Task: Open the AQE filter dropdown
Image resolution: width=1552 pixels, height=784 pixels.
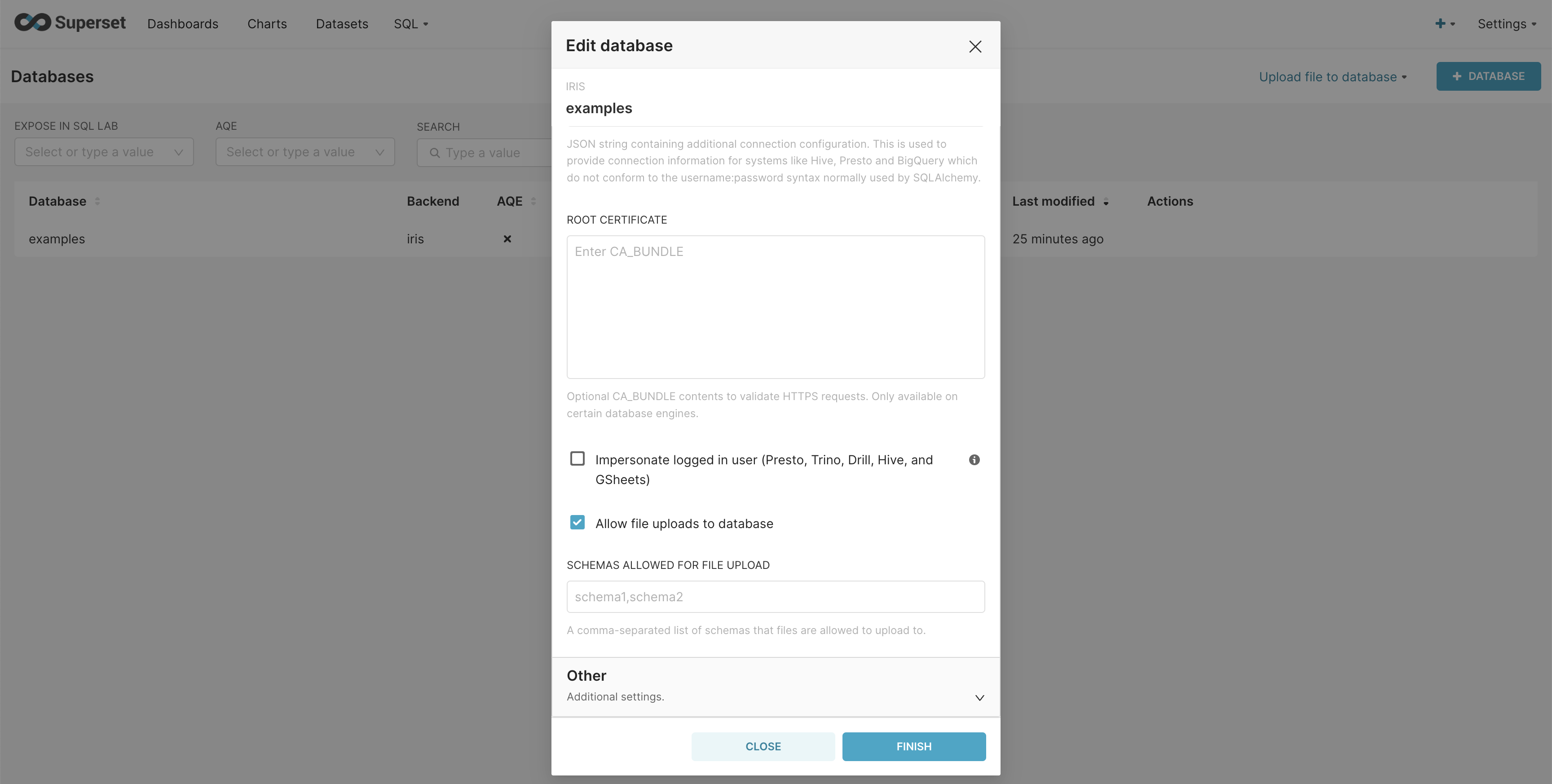Action: [305, 152]
